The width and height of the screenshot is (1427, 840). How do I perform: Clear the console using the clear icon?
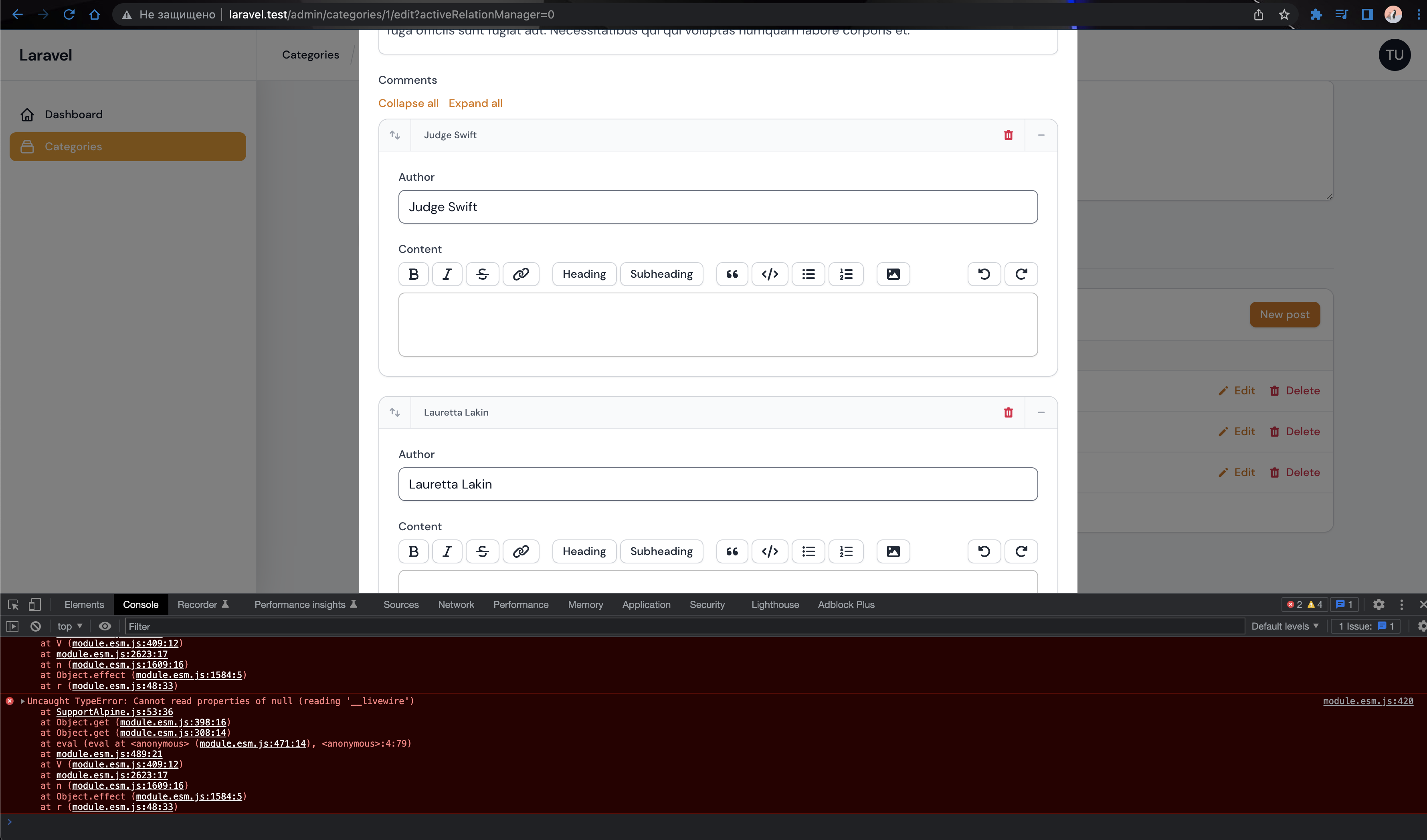point(35,626)
